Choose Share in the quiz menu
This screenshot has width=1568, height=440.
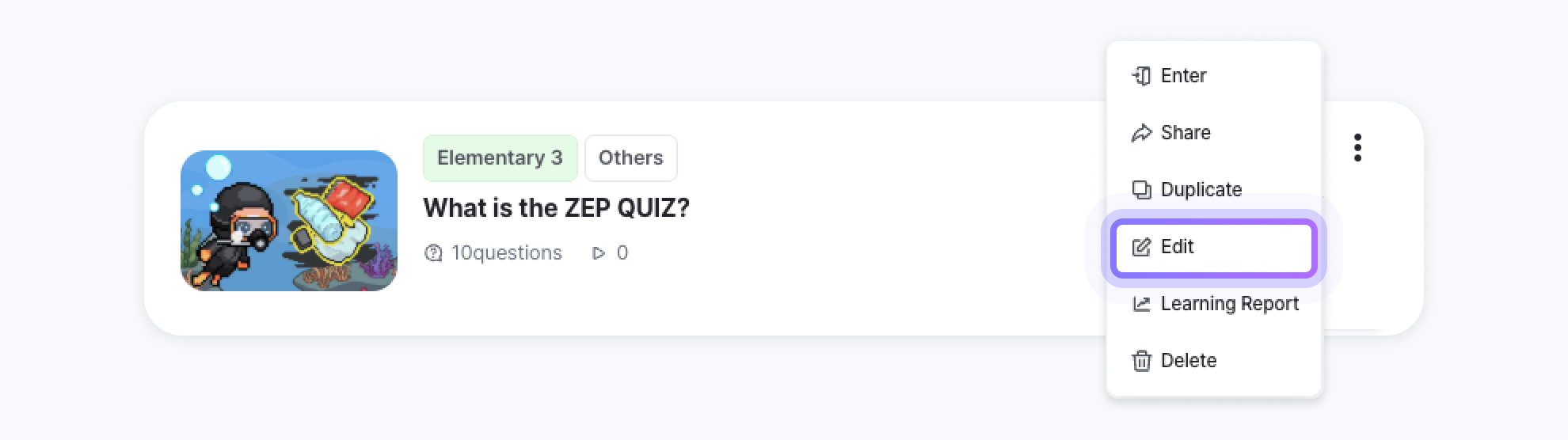pos(1186,133)
